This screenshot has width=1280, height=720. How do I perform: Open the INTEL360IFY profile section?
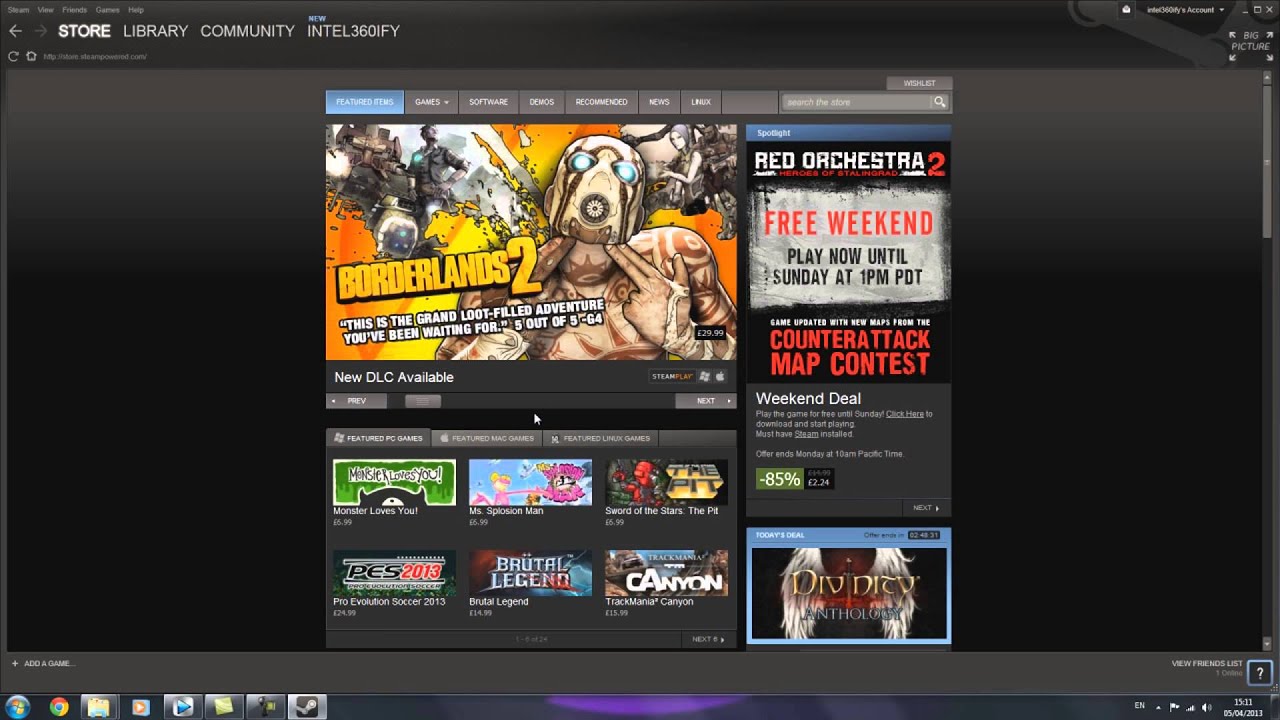[353, 31]
